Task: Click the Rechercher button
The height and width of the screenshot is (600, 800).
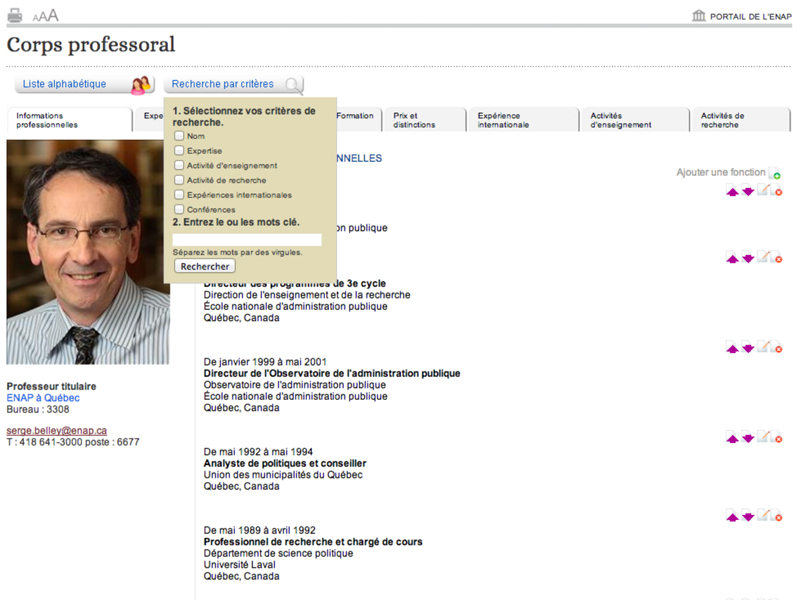Action: [205, 266]
